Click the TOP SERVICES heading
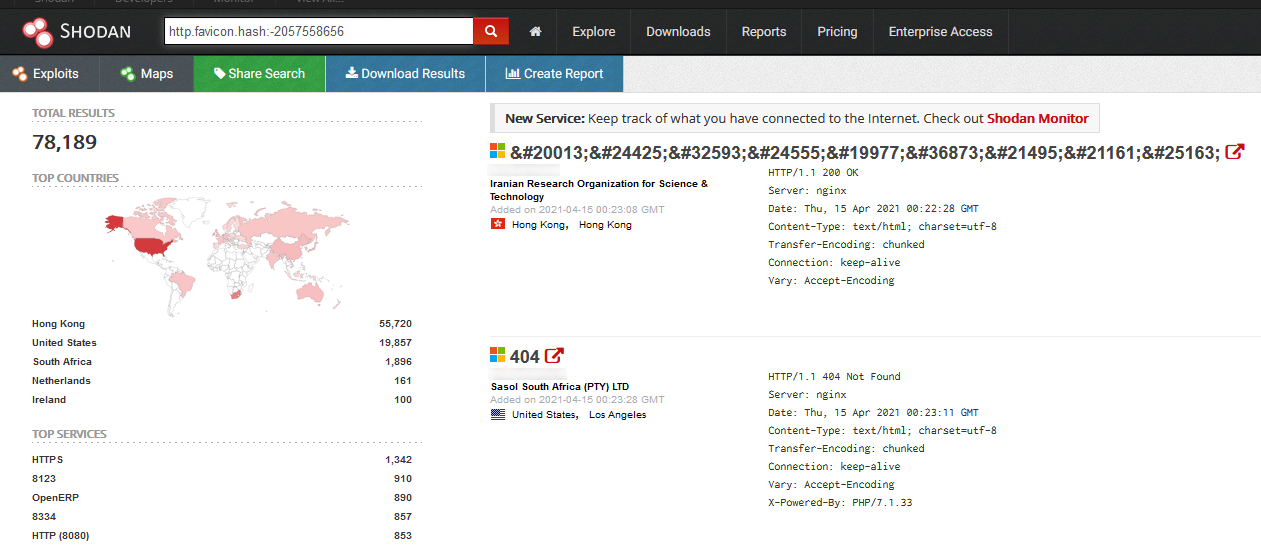The width and height of the screenshot is (1261, 552). (x=69, y=434)
